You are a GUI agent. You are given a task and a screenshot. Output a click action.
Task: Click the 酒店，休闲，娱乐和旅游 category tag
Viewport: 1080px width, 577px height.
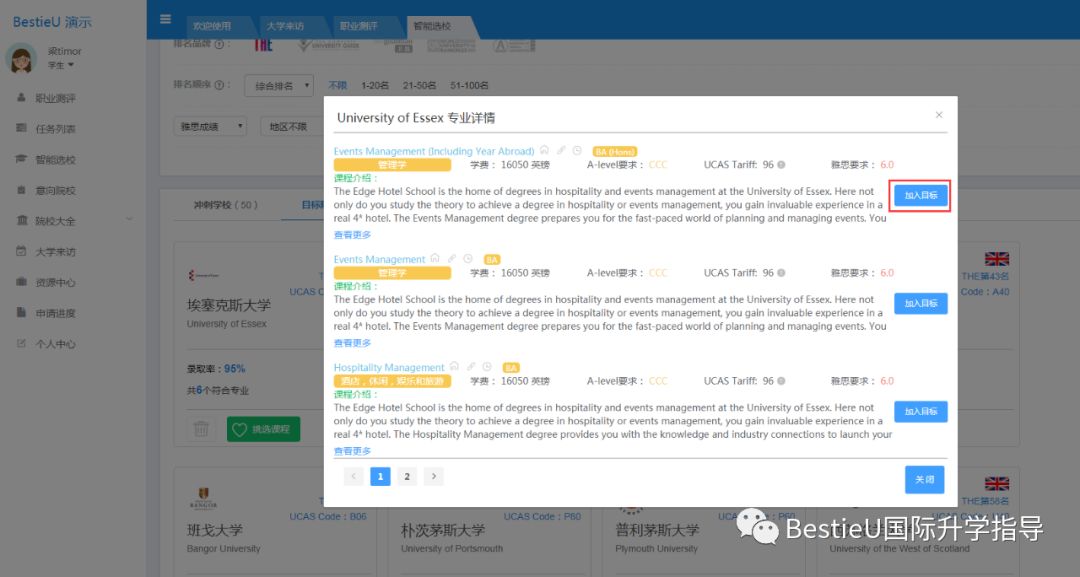[393, 381]
